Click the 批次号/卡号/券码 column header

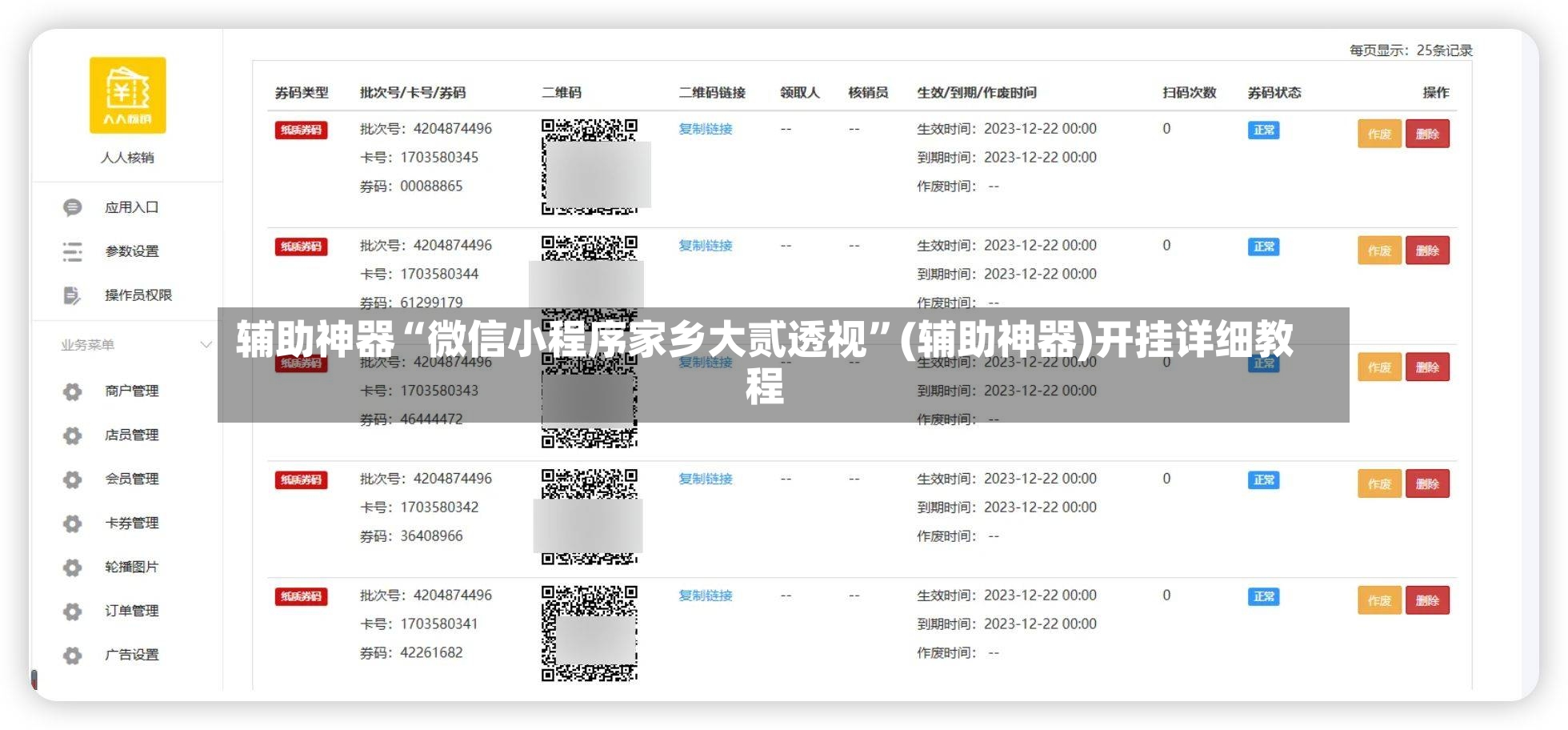point(413,93)
